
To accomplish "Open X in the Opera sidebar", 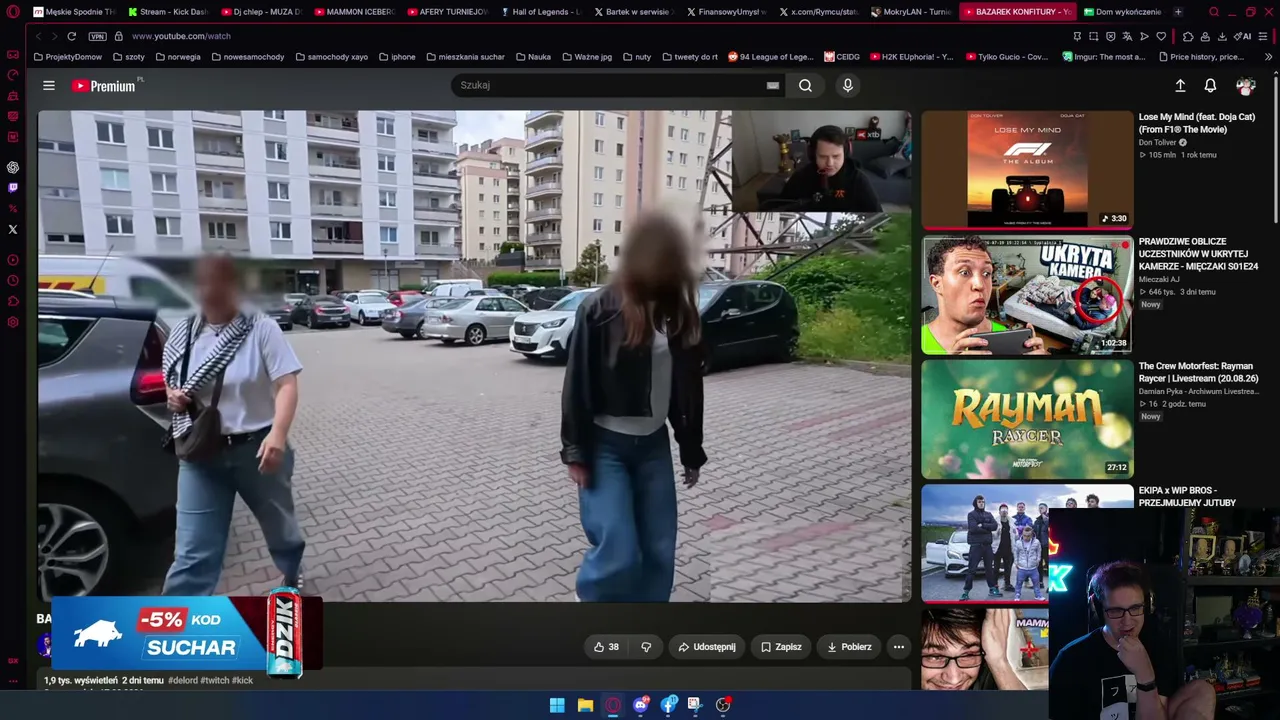I will 13,229.
